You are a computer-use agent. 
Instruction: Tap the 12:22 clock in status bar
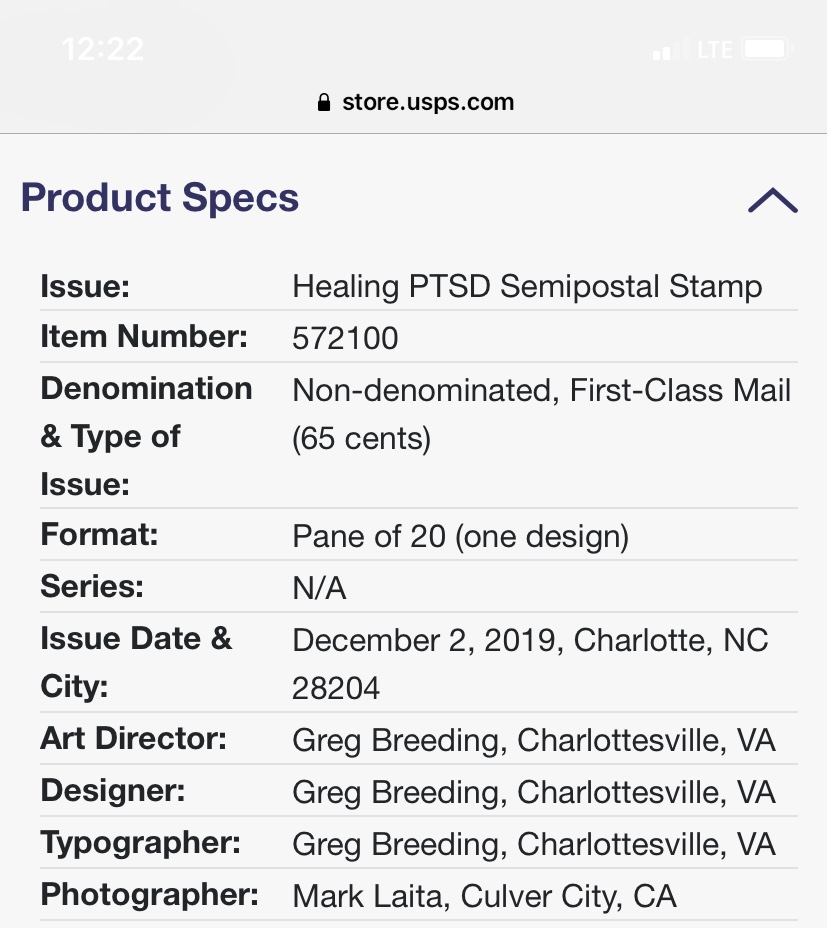pyautogui.click(x=102, y=49)
